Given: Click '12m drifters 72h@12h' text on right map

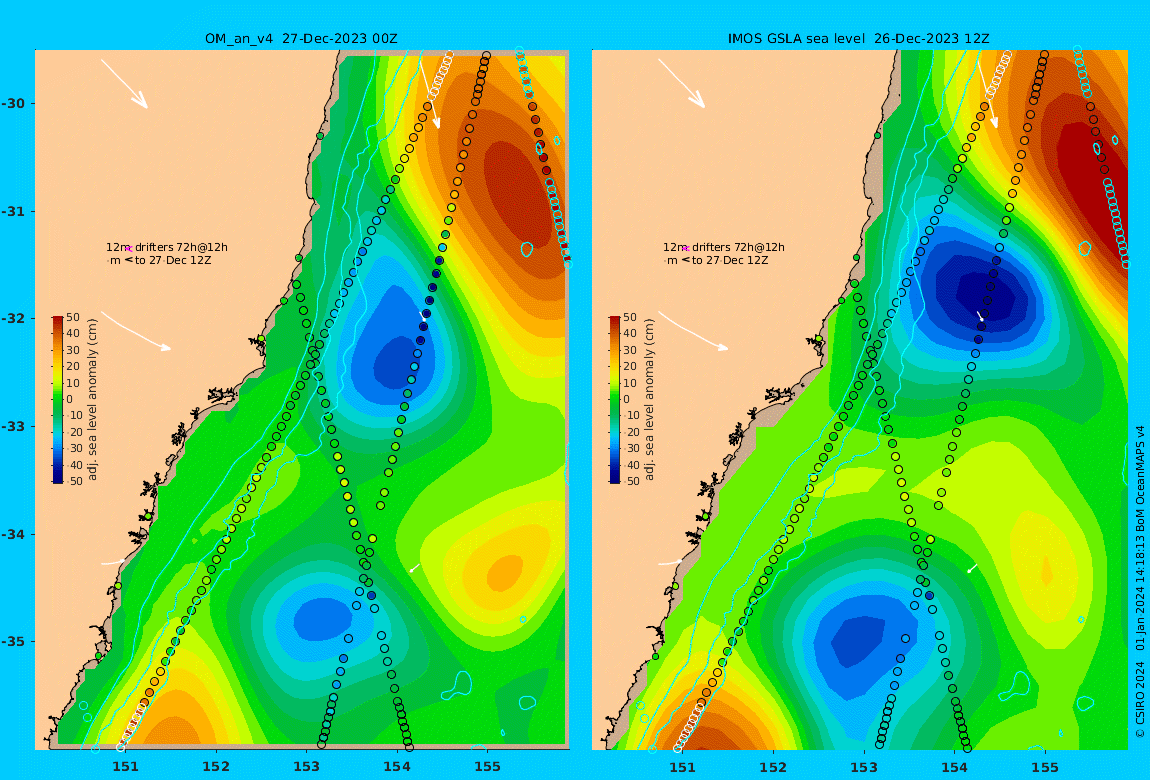Looking at the screenshot, I should tap(724, 247).
